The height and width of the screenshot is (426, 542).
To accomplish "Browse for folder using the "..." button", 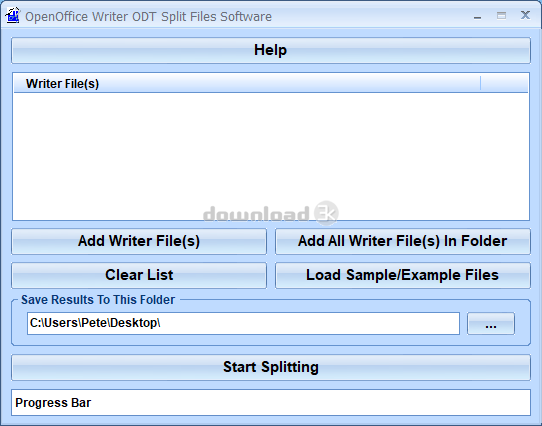I will pyautogui.click(x=491, y=324).
